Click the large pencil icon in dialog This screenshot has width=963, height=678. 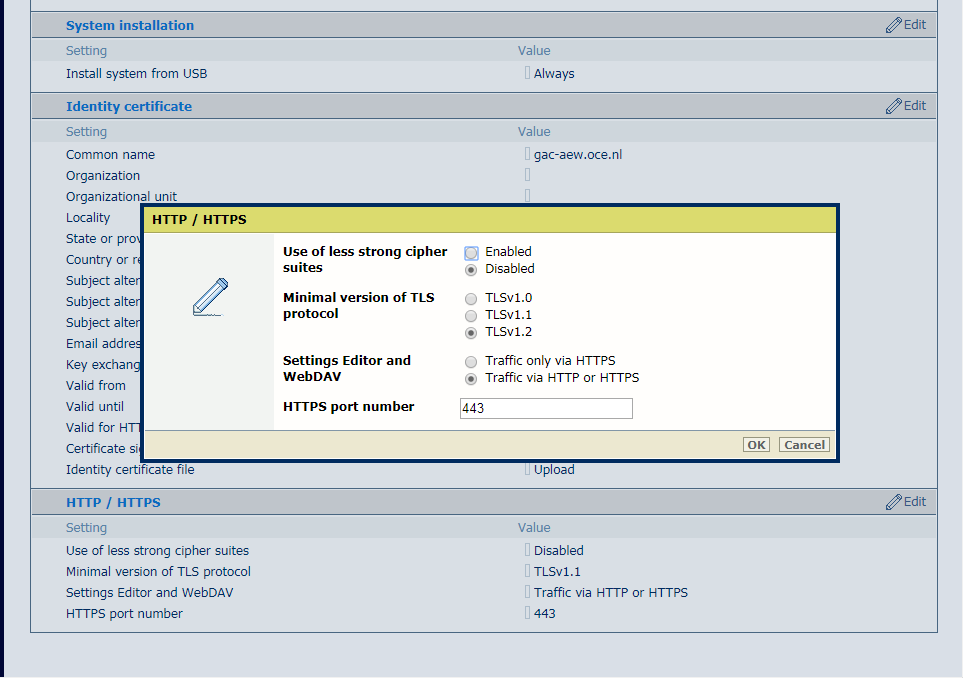210,298
